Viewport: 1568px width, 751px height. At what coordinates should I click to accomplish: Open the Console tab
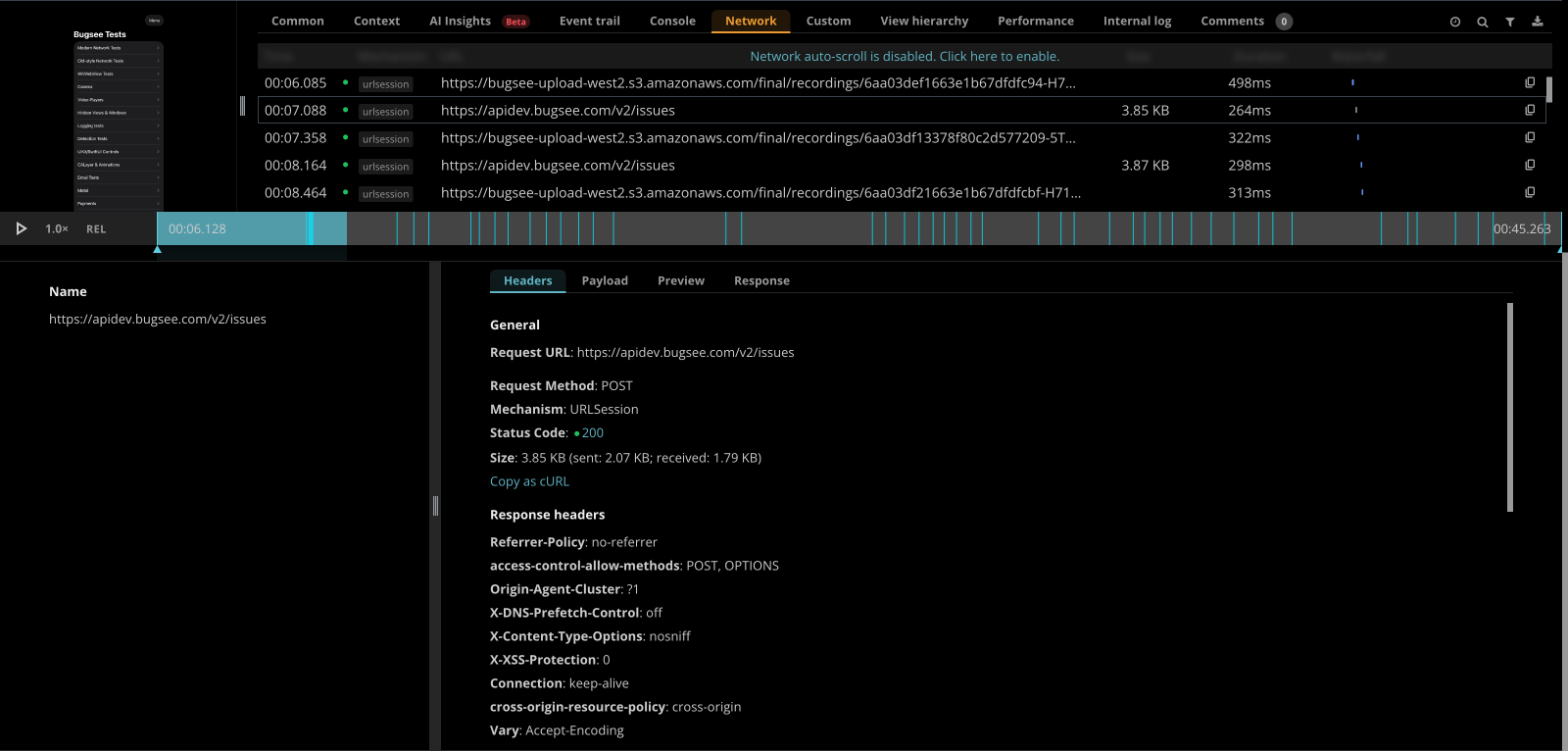coord(673,21)
